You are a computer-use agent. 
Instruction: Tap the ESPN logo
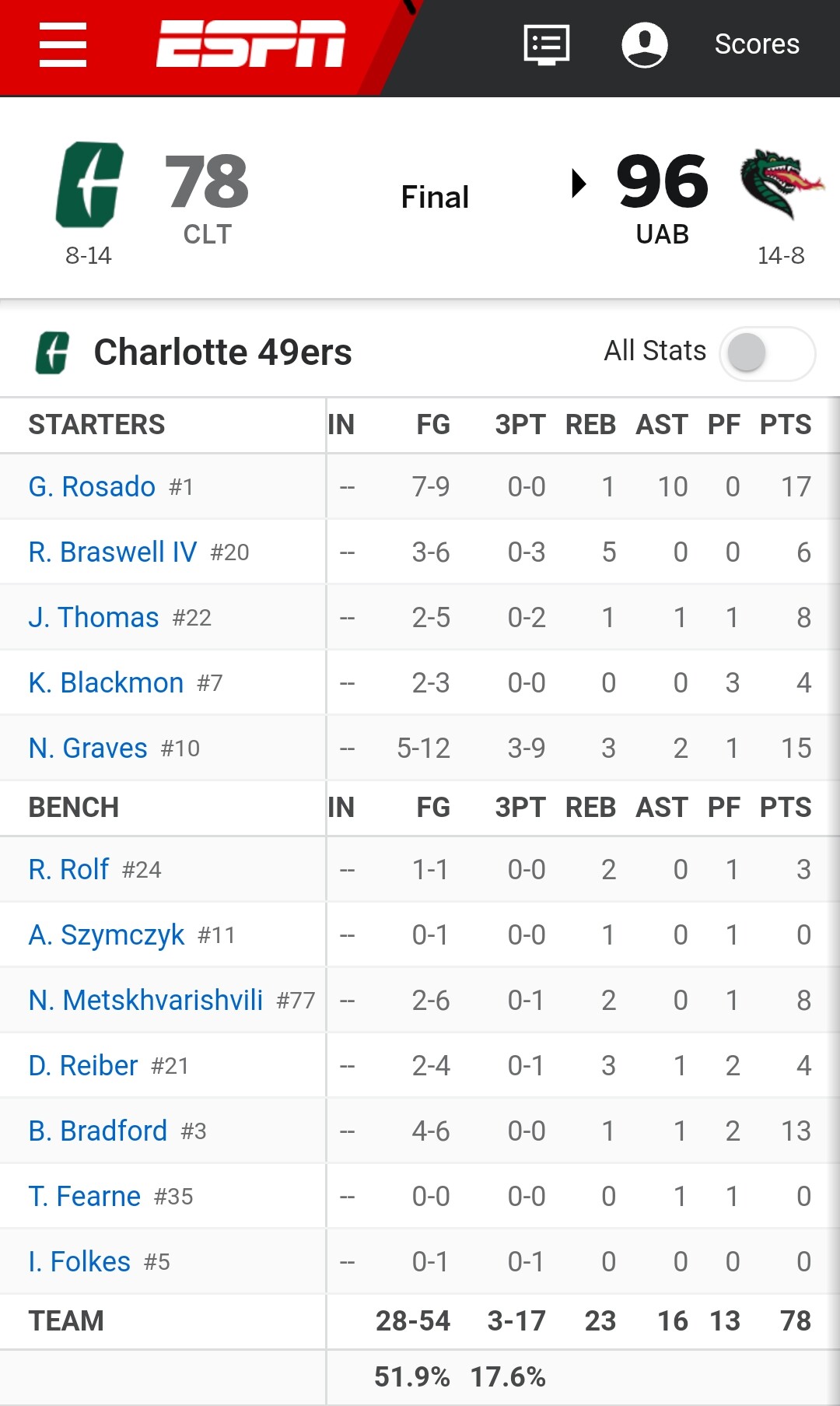(250, 44)
